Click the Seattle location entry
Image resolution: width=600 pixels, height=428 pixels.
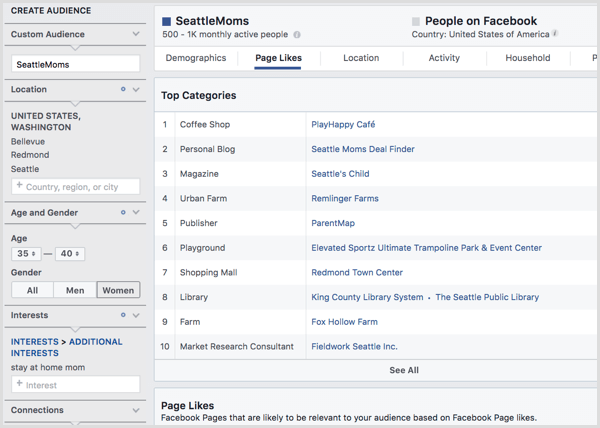coord(25,169)
